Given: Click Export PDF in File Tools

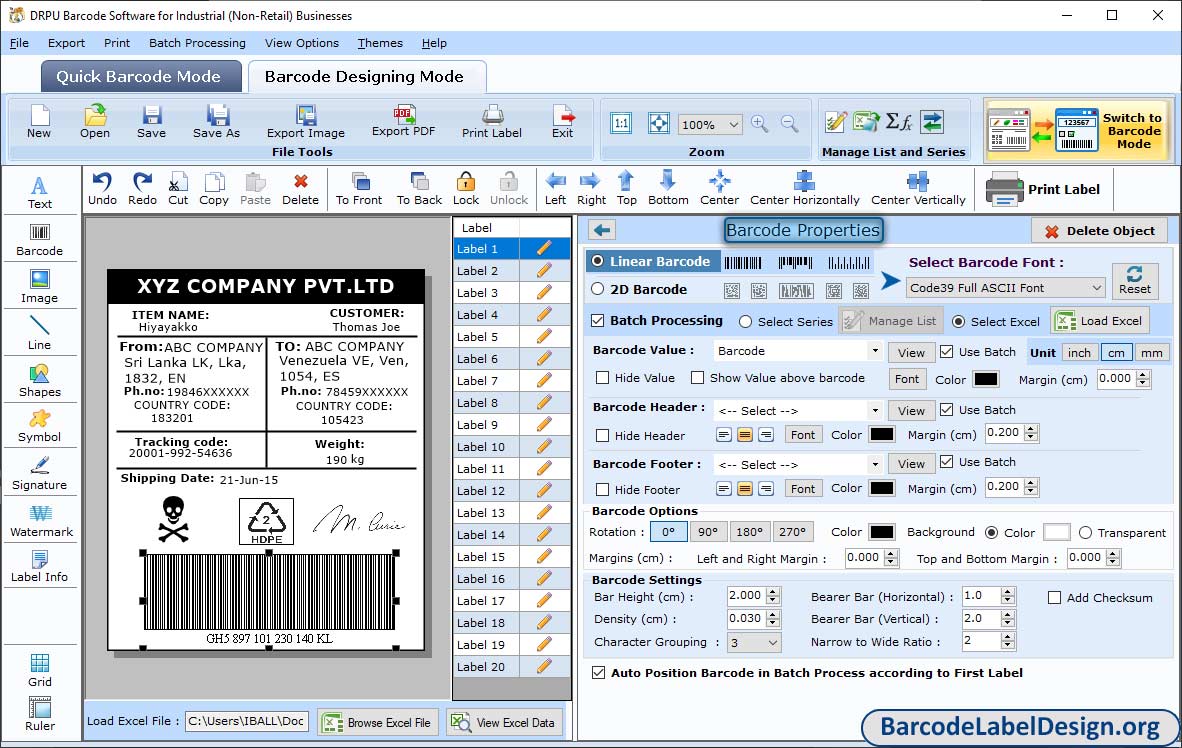Looking at the screenshot, I should (x=403, y=121).
